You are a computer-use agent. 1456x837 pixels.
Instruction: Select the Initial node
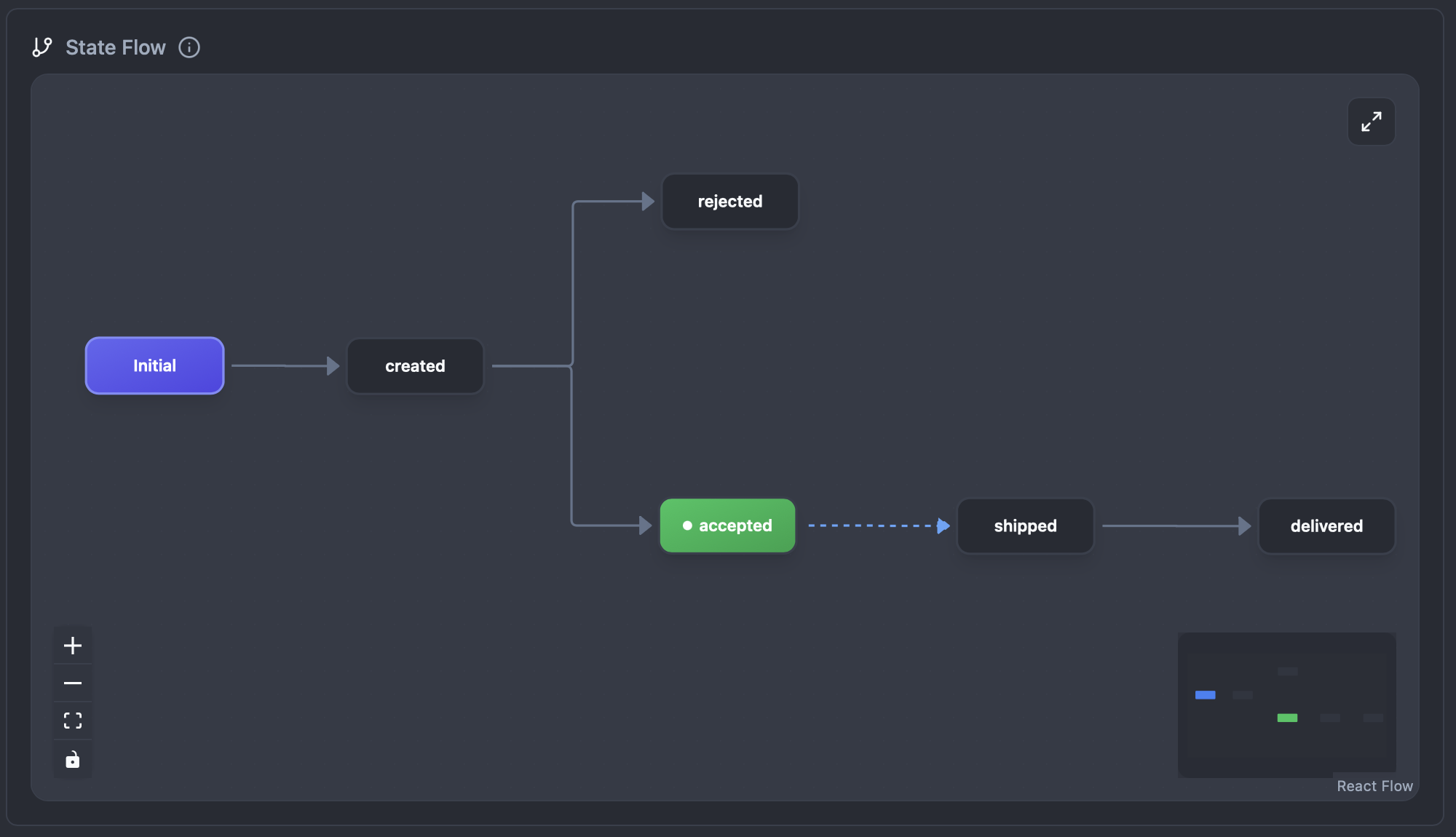154,365
